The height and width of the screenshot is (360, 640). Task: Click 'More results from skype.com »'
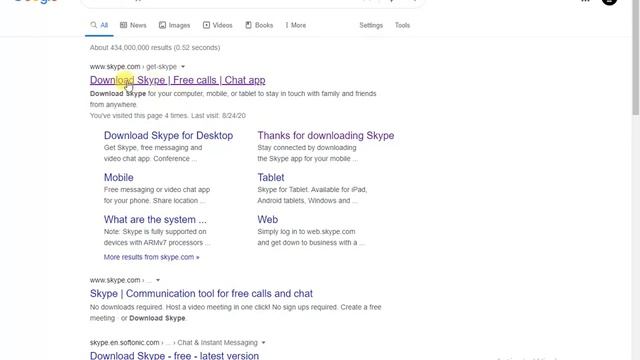point(151,257)
